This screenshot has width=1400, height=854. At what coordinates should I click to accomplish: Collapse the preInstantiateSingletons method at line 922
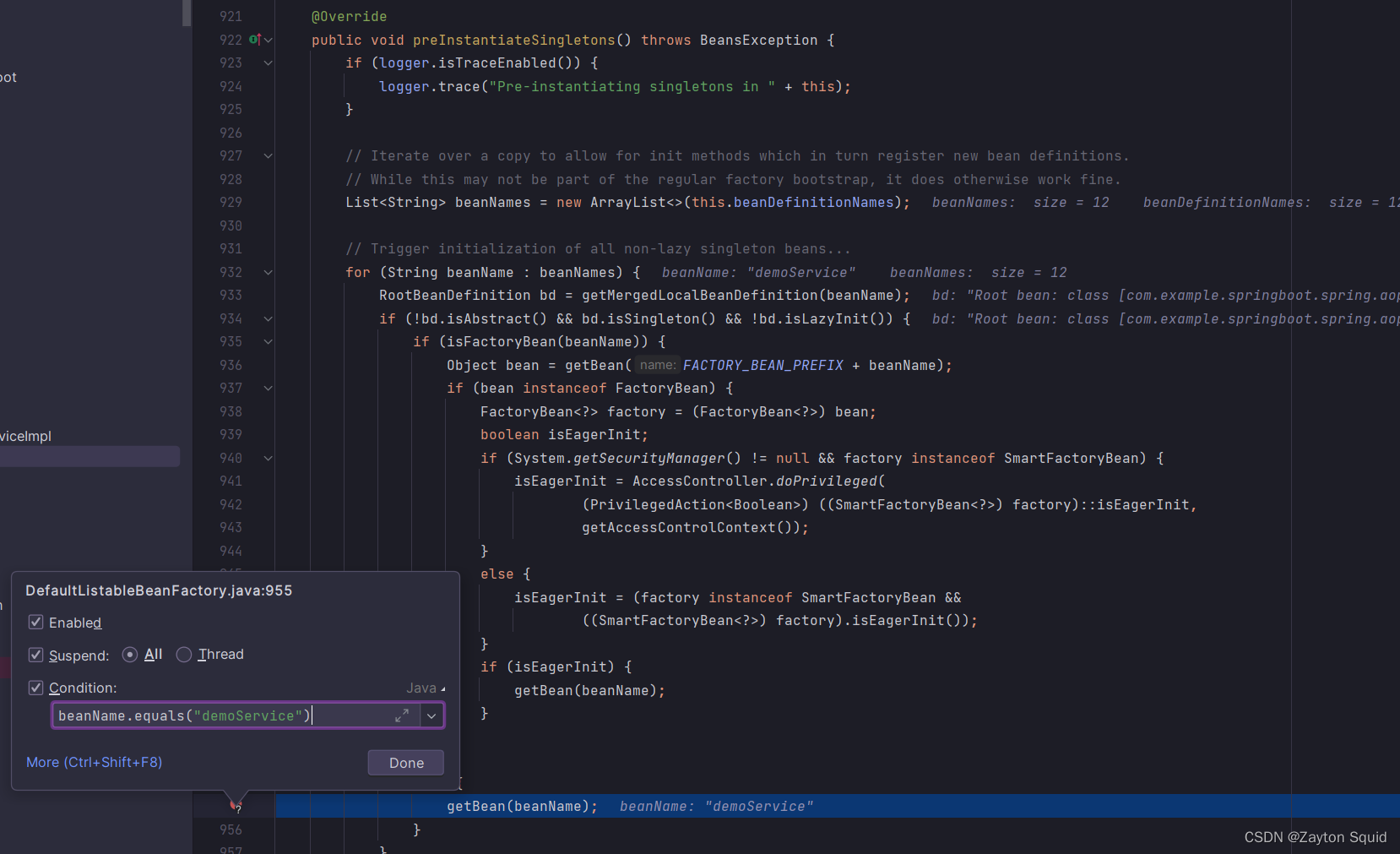[268, 40]
